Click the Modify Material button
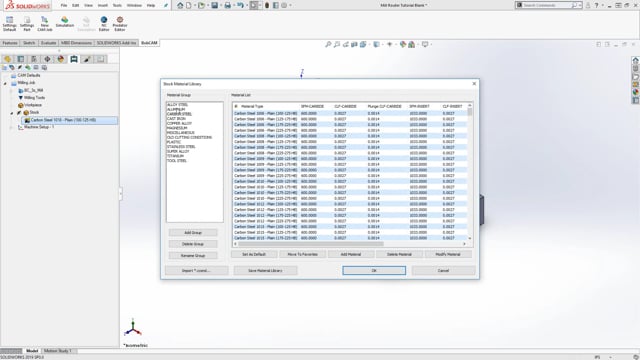 point(448,254)
